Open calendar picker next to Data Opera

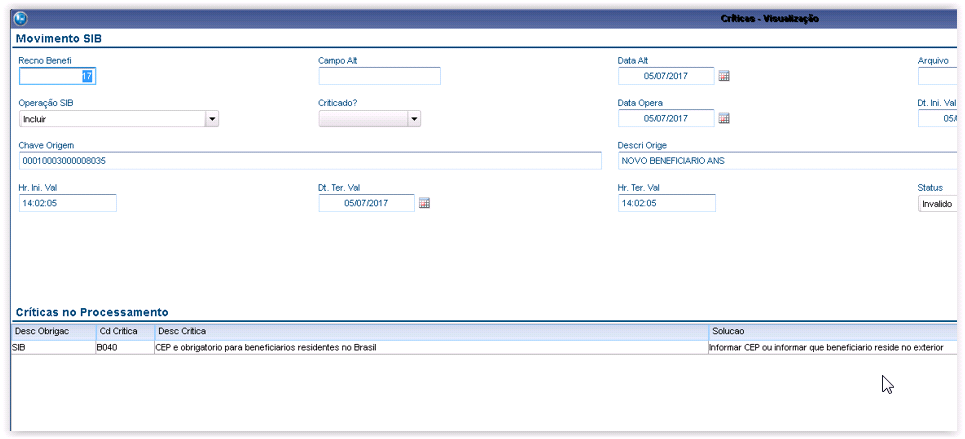[724, 118]
